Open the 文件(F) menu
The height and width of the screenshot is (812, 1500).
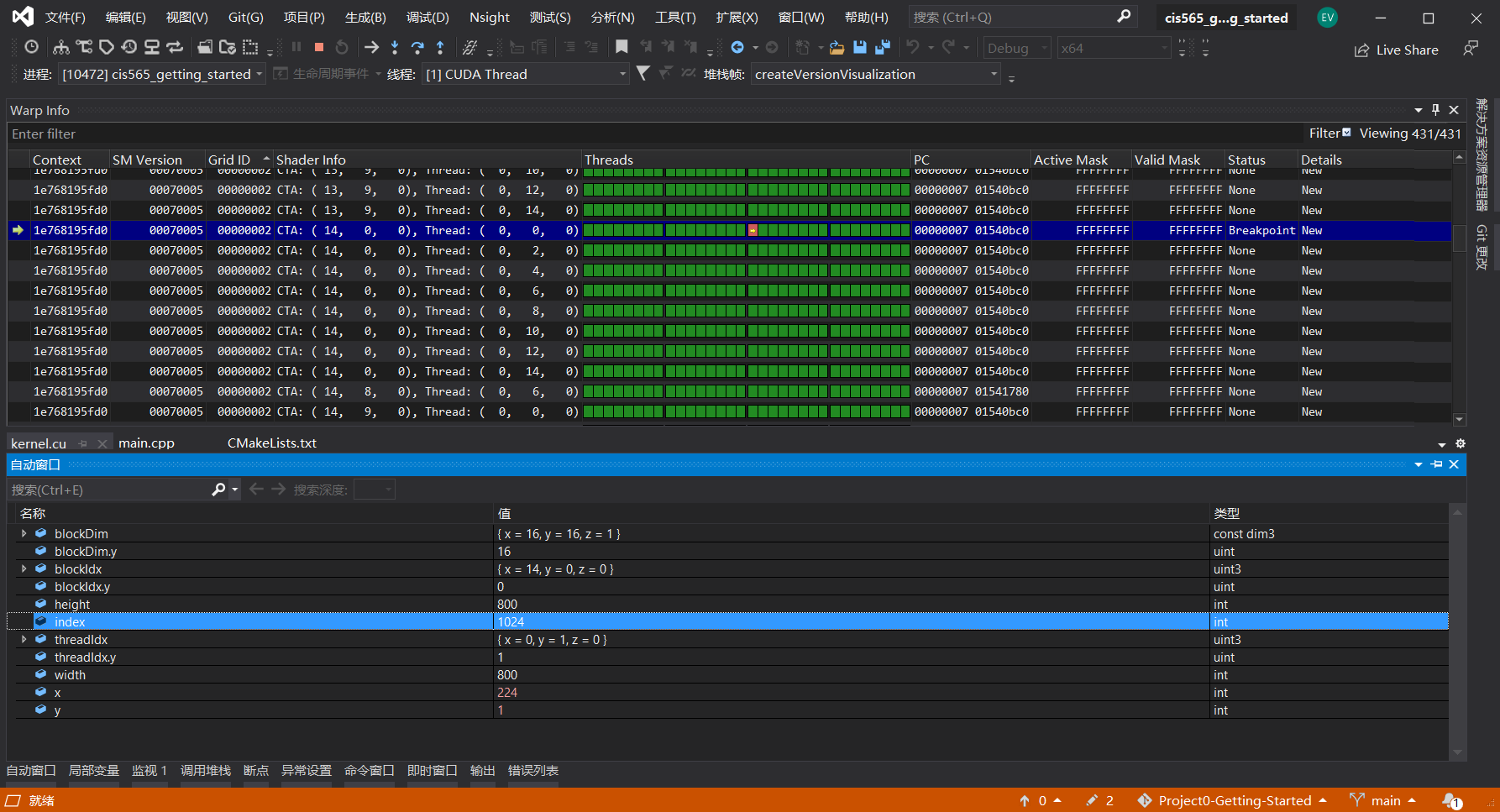coord(66,17)
